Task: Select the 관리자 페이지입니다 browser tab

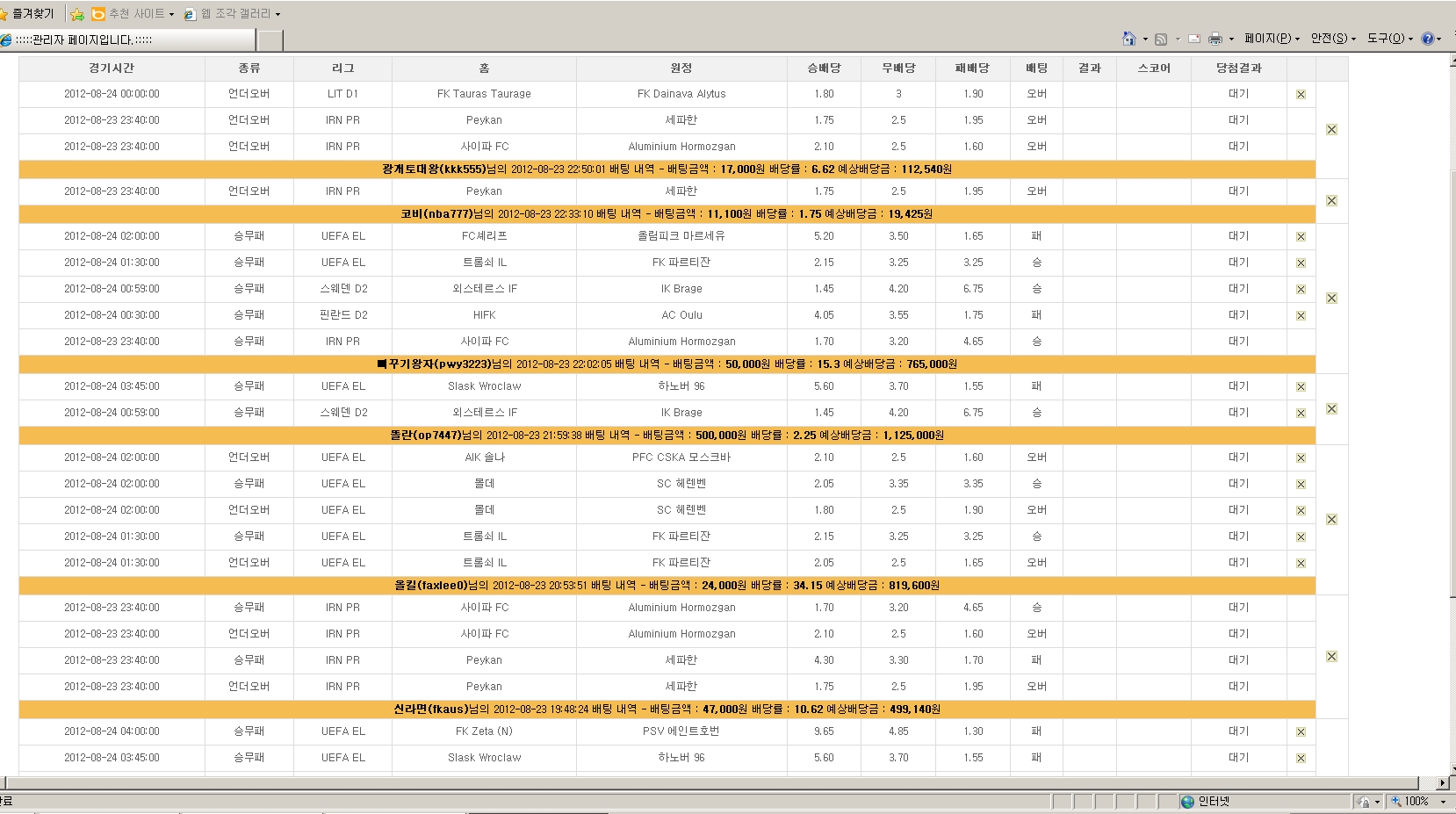Action: (x=128, y=40)
